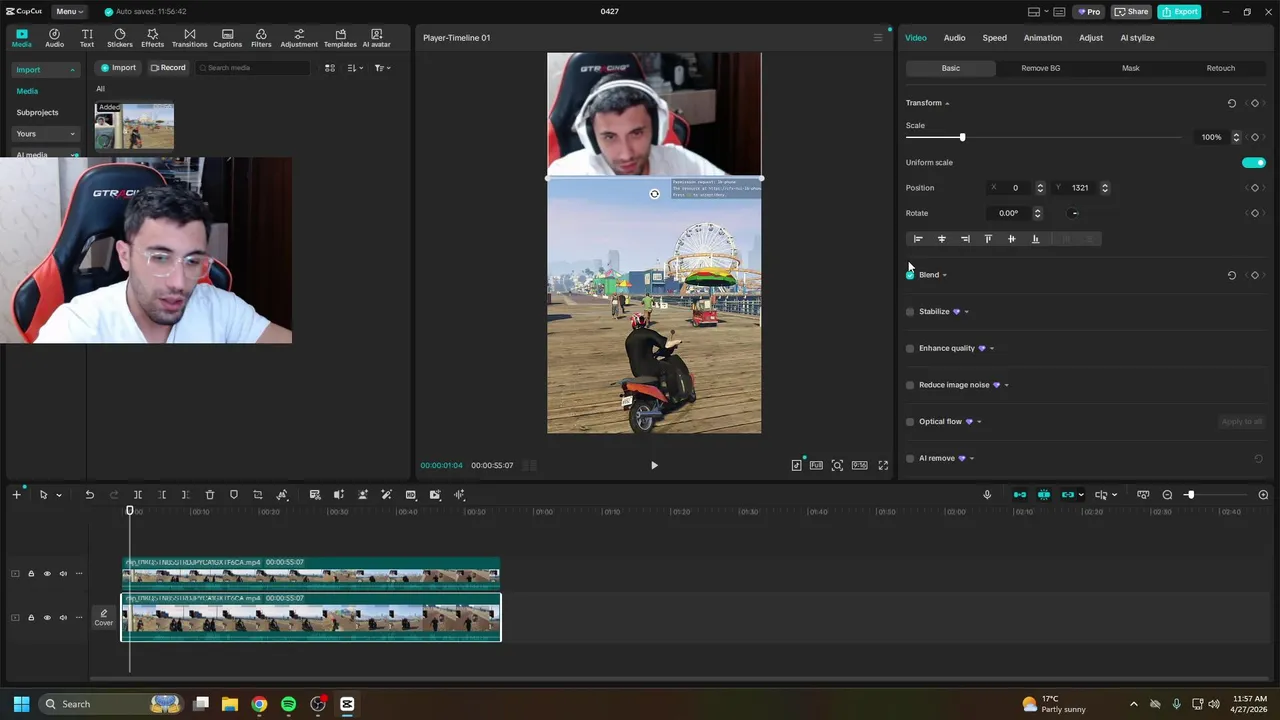
Task: Split the clip at the playhead
Action: coord(138,495)
